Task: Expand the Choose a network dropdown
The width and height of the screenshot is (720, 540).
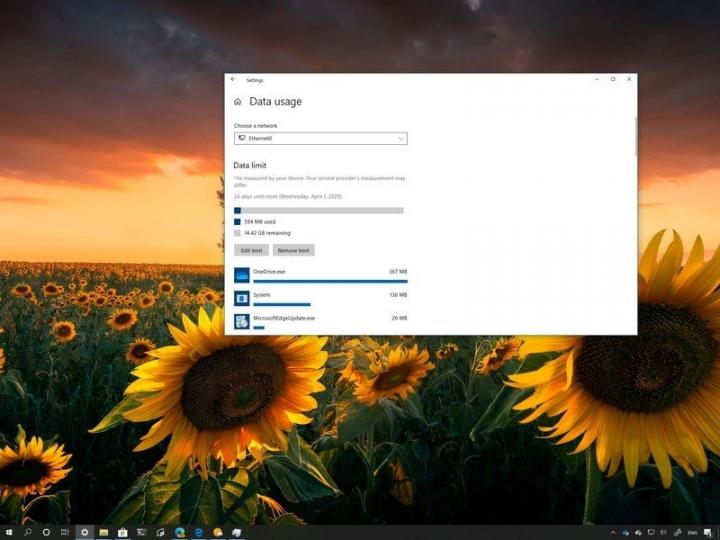Action: pos(320,138)
